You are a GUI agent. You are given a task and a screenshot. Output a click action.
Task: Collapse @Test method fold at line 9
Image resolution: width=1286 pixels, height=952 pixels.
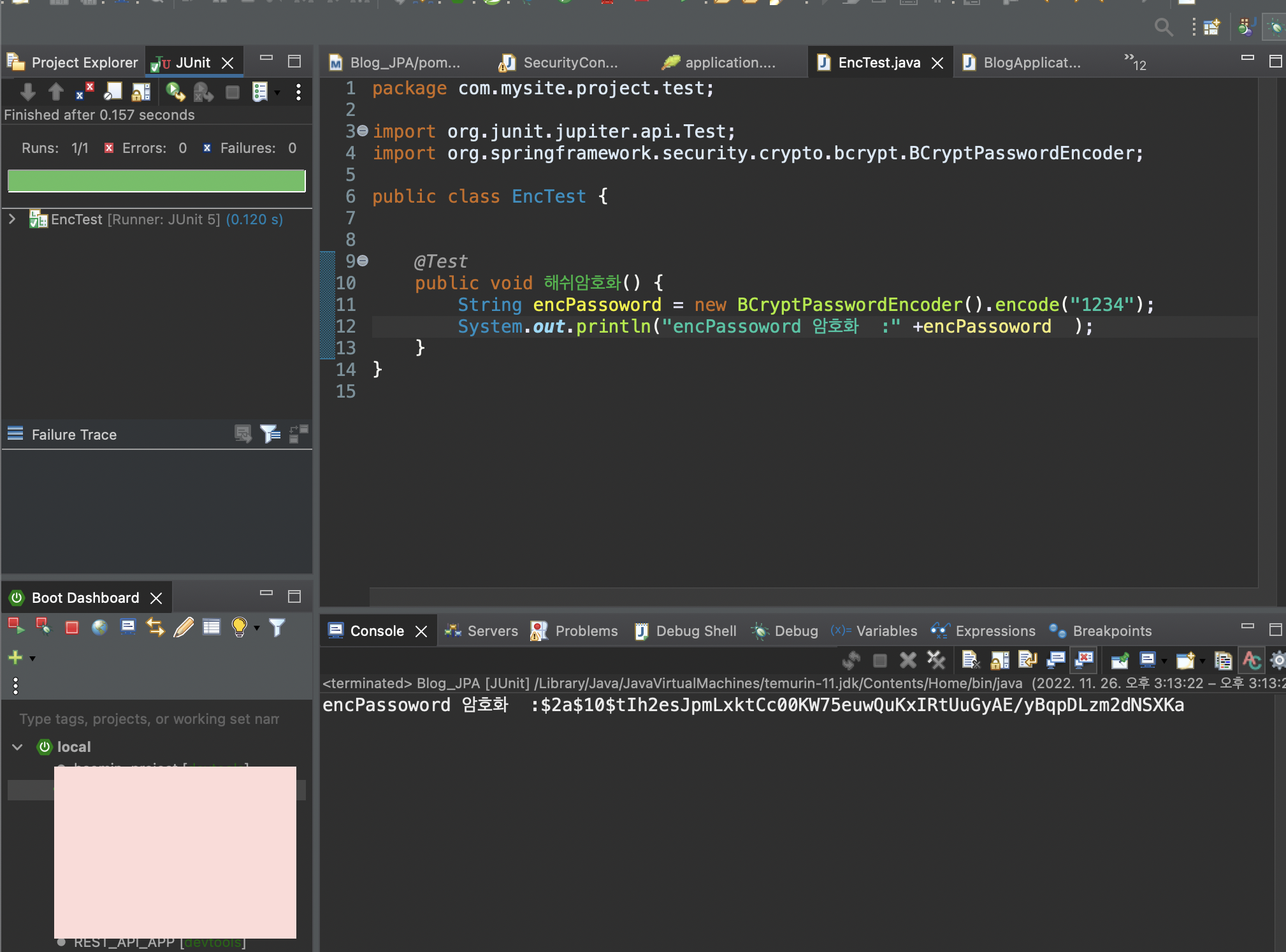pos(363,261)
